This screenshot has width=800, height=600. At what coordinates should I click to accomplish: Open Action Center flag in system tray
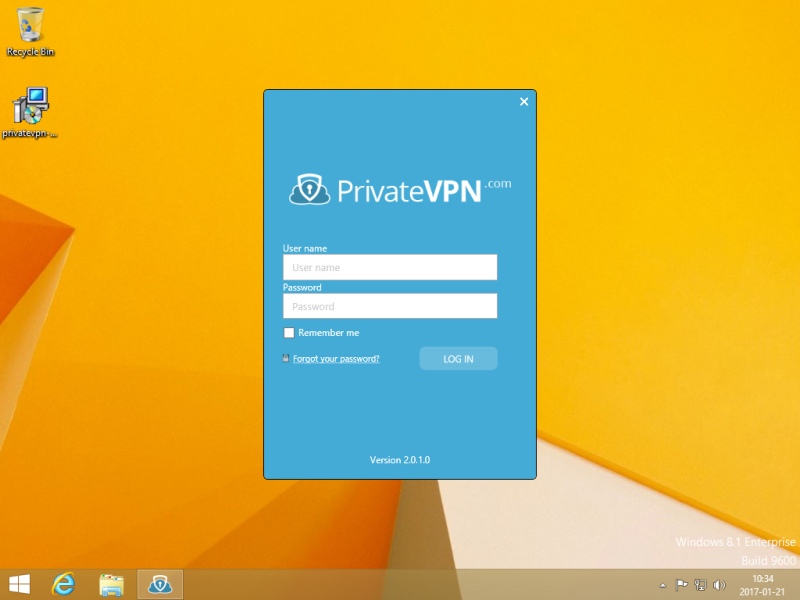pos(681,585)
